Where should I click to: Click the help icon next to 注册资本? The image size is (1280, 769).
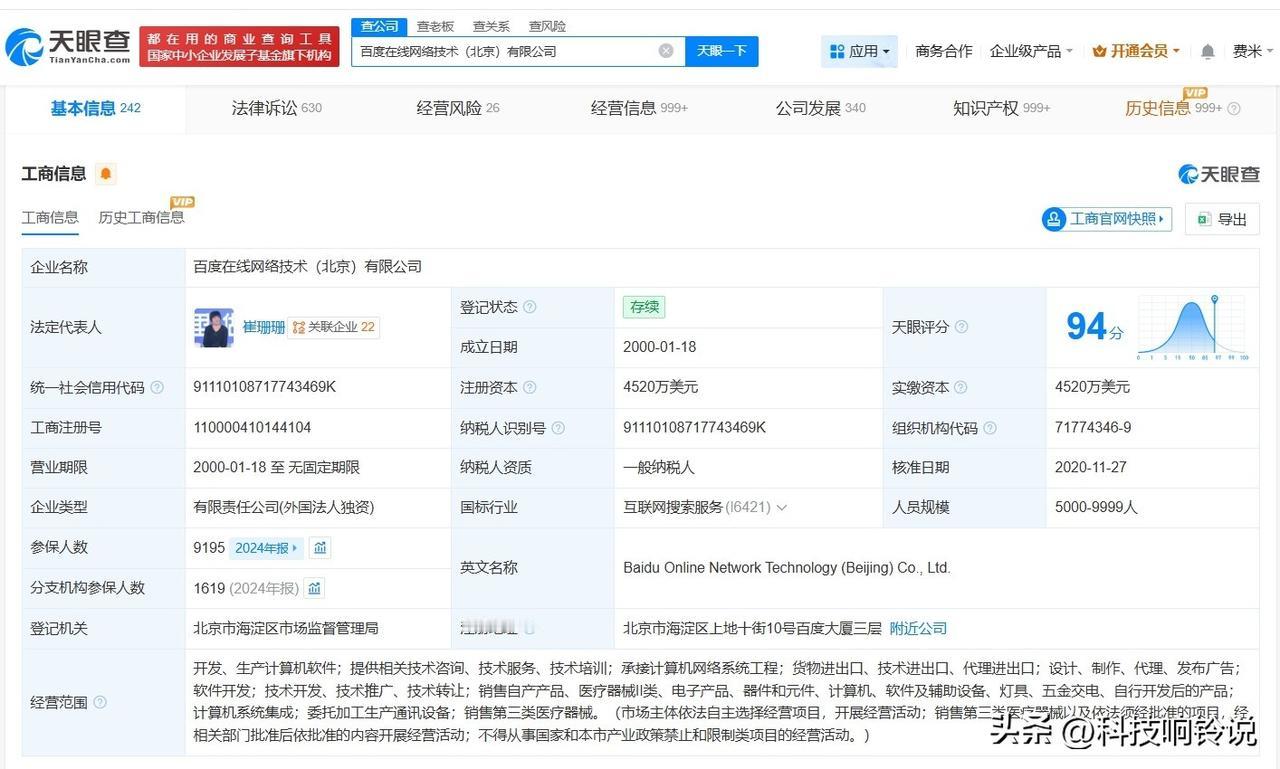pos(529,387)
